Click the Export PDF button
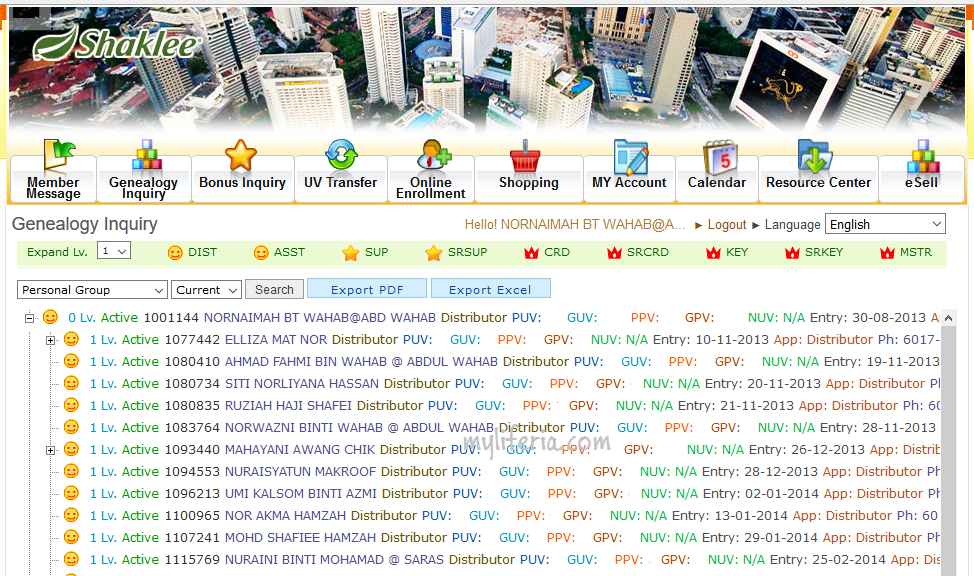The height and width of the screenshot is (576, 974). [x=367, y=290]
